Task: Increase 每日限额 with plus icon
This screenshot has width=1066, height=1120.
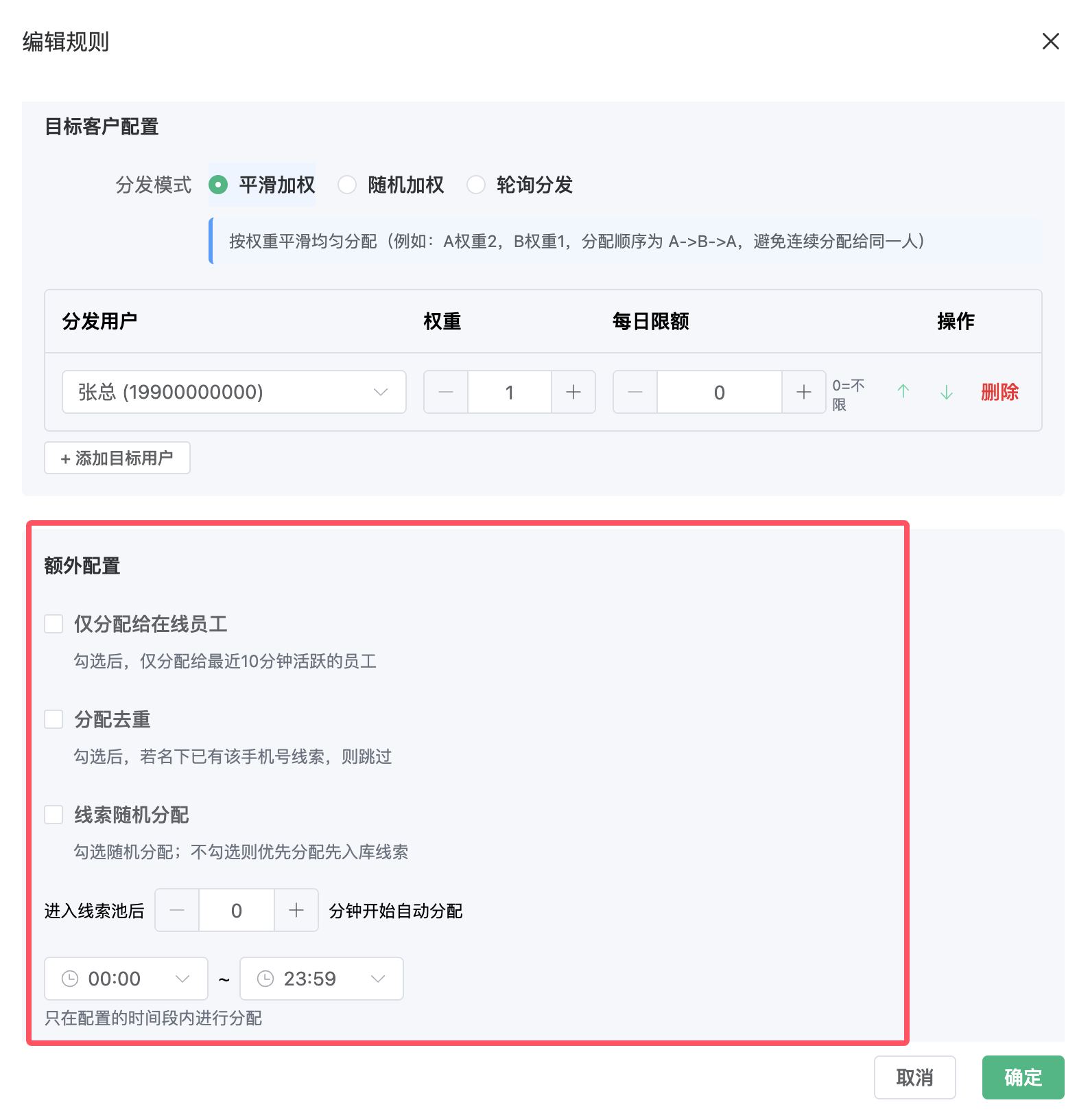Action: [x=803, y=392]
